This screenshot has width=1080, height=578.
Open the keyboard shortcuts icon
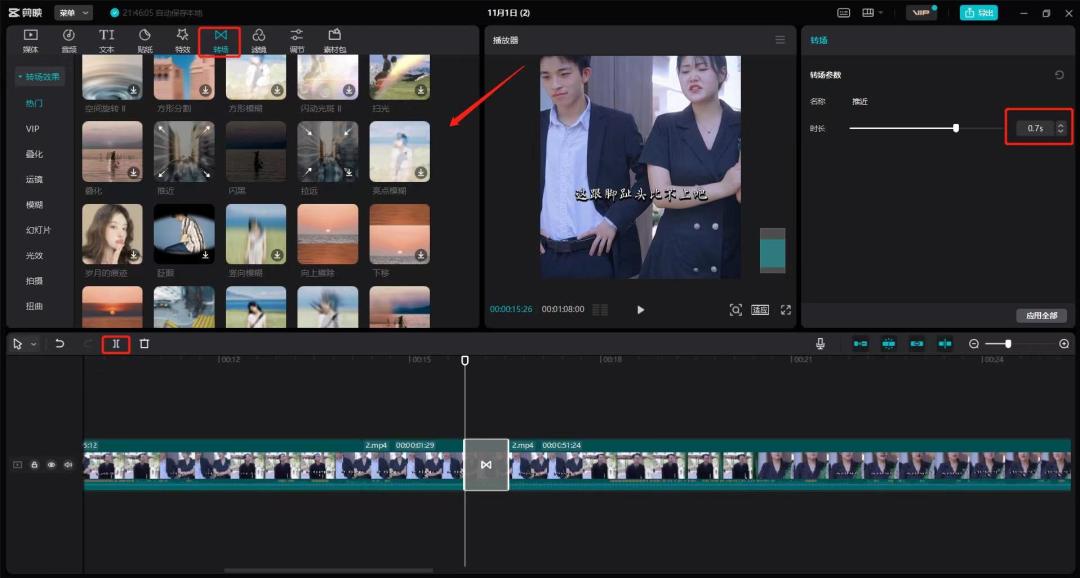tap(843, 12)
